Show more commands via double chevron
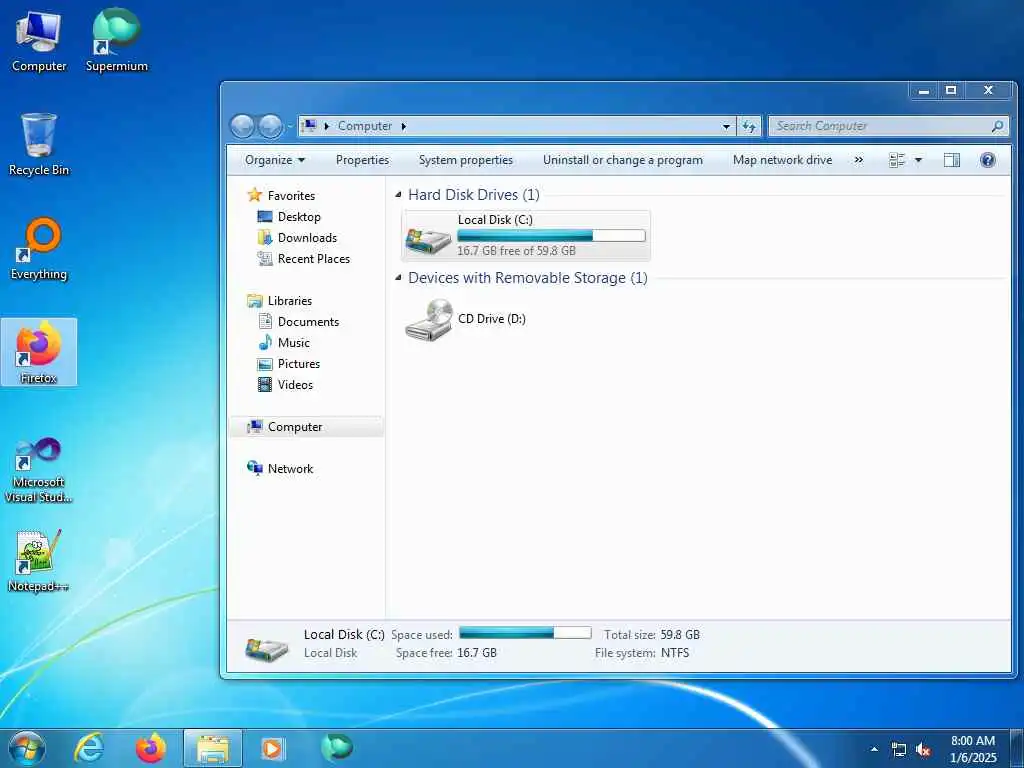The image size is (1024, 768). pos(858,160)
